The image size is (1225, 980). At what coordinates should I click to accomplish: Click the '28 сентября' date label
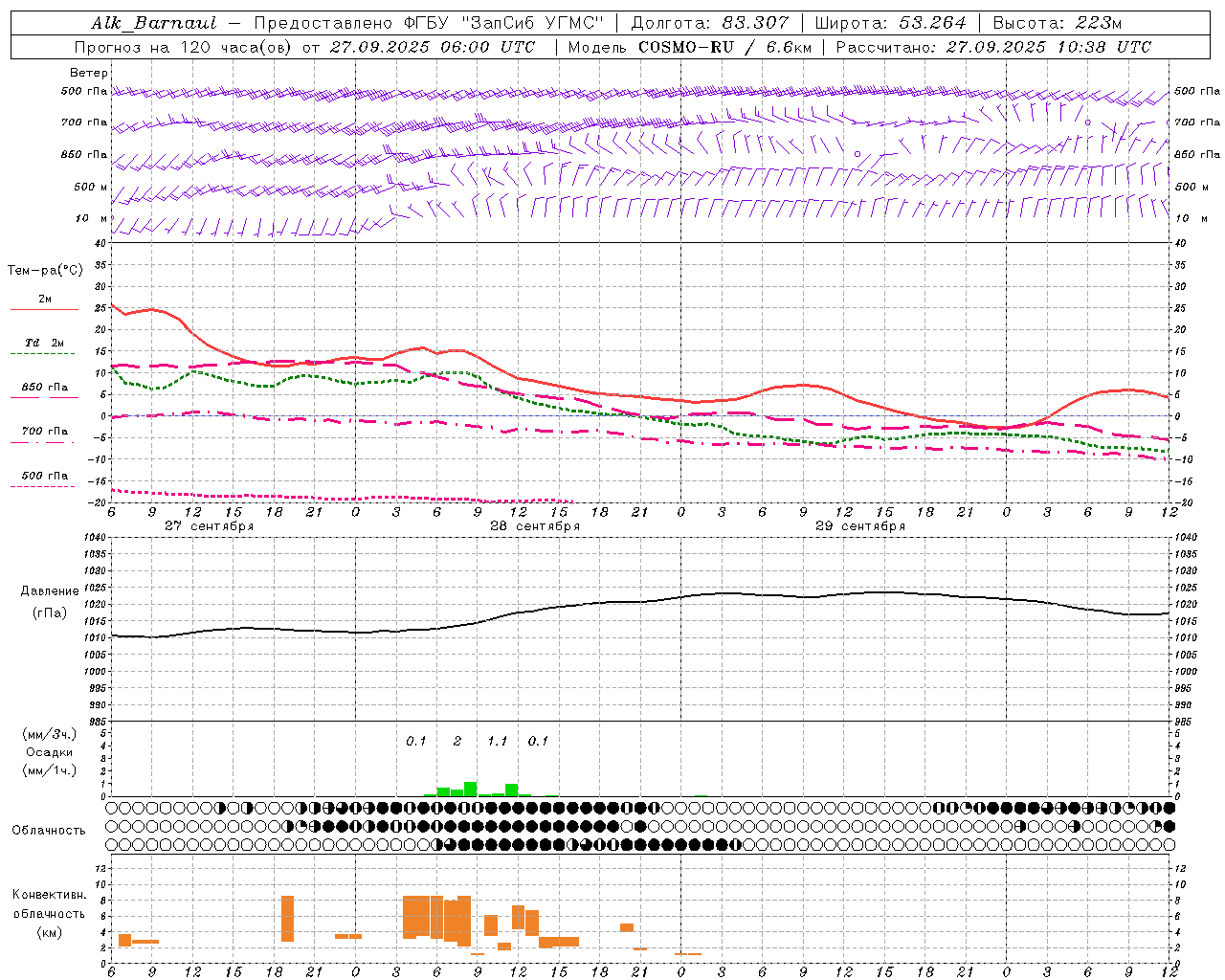click(x=535, y=526)
